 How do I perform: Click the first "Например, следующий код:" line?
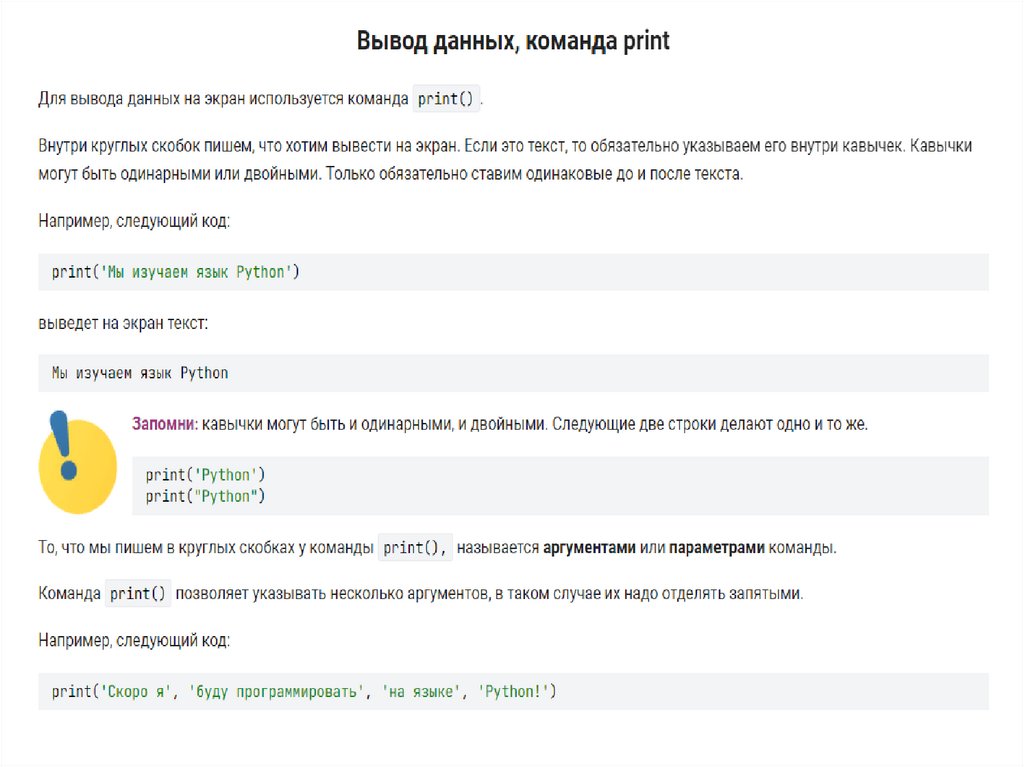click(x=134, y=220)
